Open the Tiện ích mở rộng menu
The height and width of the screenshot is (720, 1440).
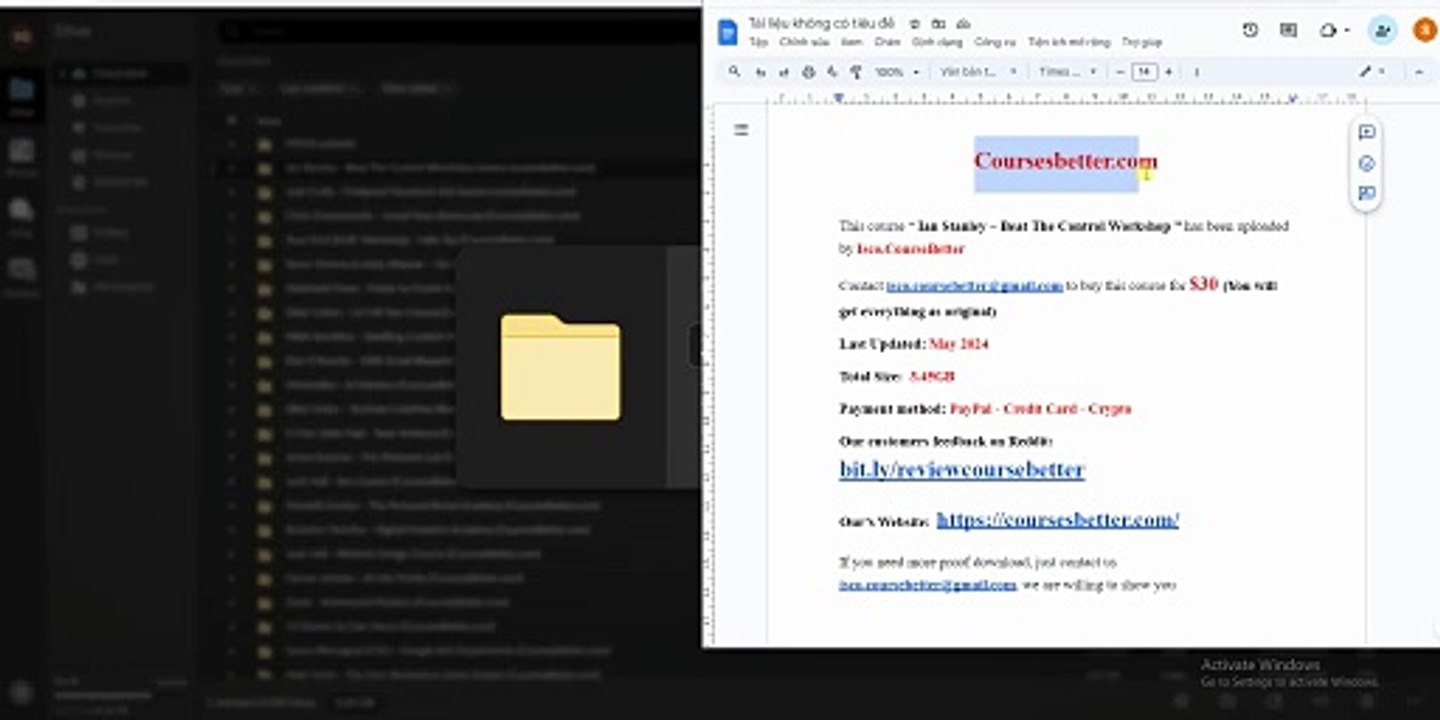click(x=1068, y=43)
